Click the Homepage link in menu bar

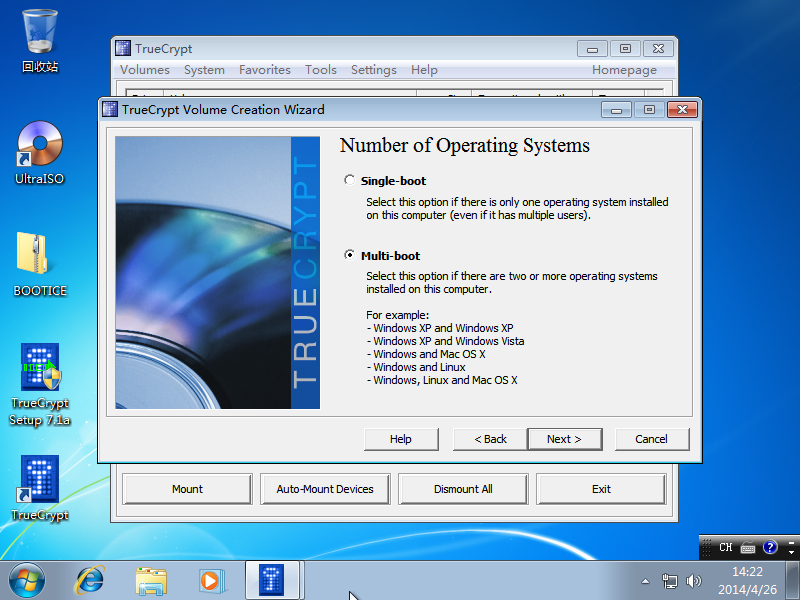(624, 70)
